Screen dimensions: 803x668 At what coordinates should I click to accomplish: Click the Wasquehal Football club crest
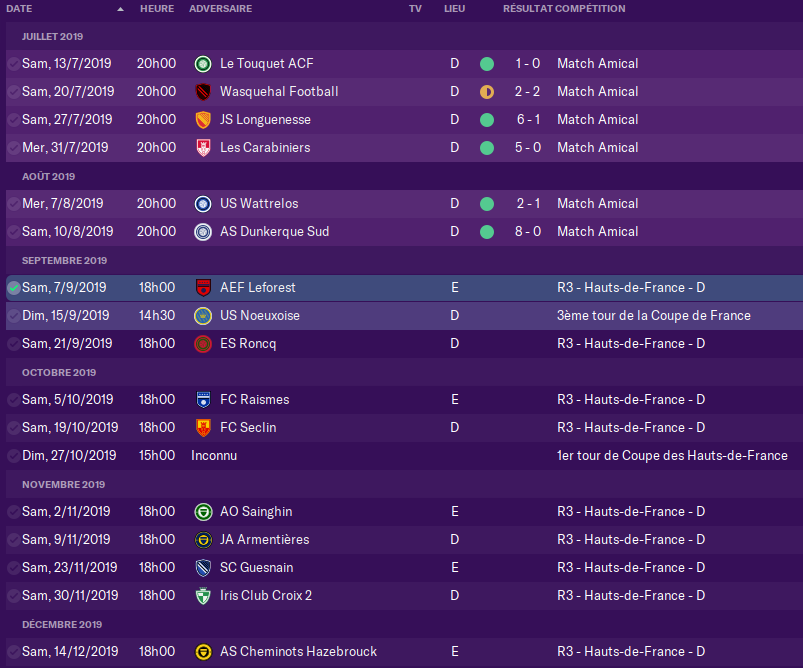tap(203, 92)
